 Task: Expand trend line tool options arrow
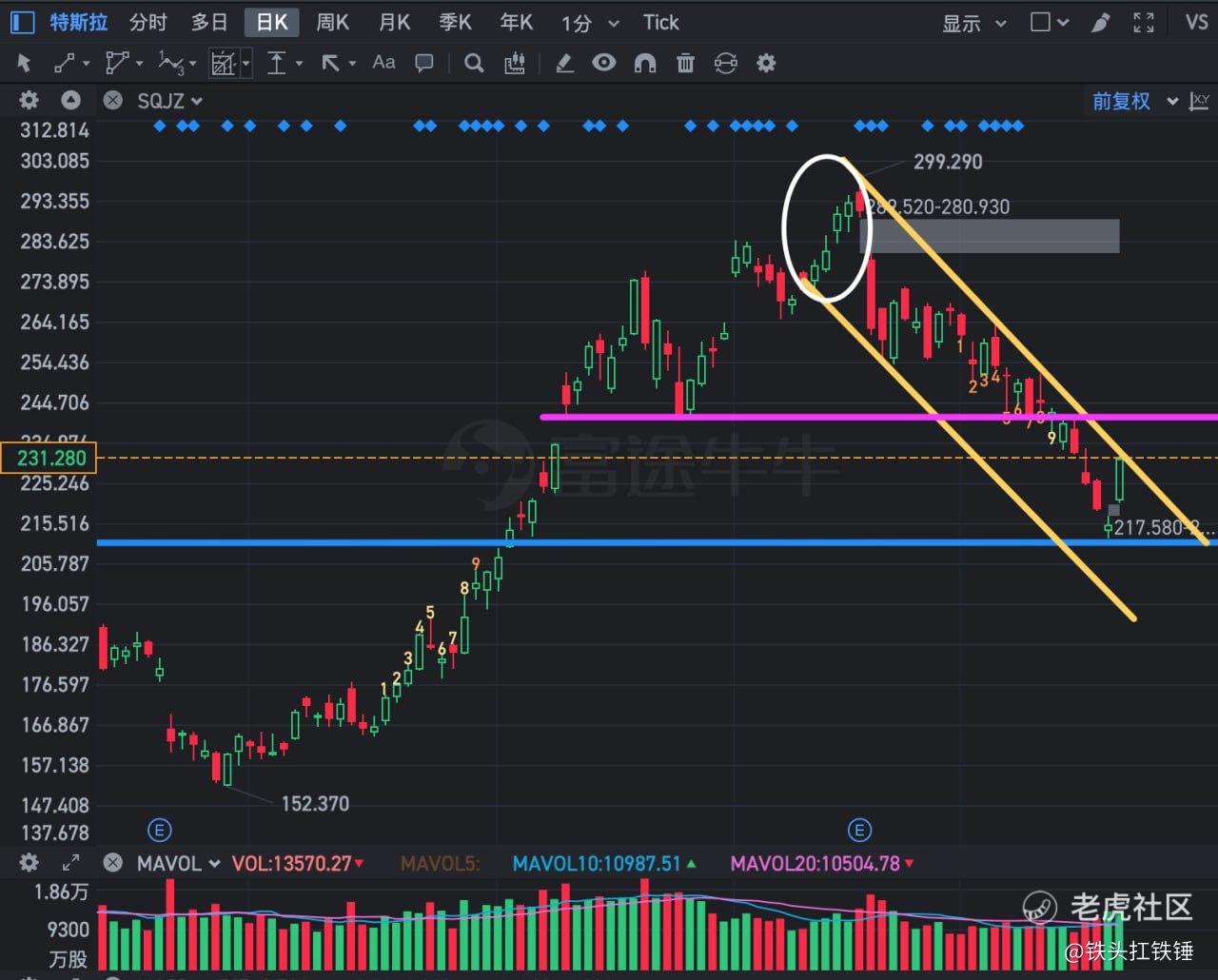pos(86,64)
